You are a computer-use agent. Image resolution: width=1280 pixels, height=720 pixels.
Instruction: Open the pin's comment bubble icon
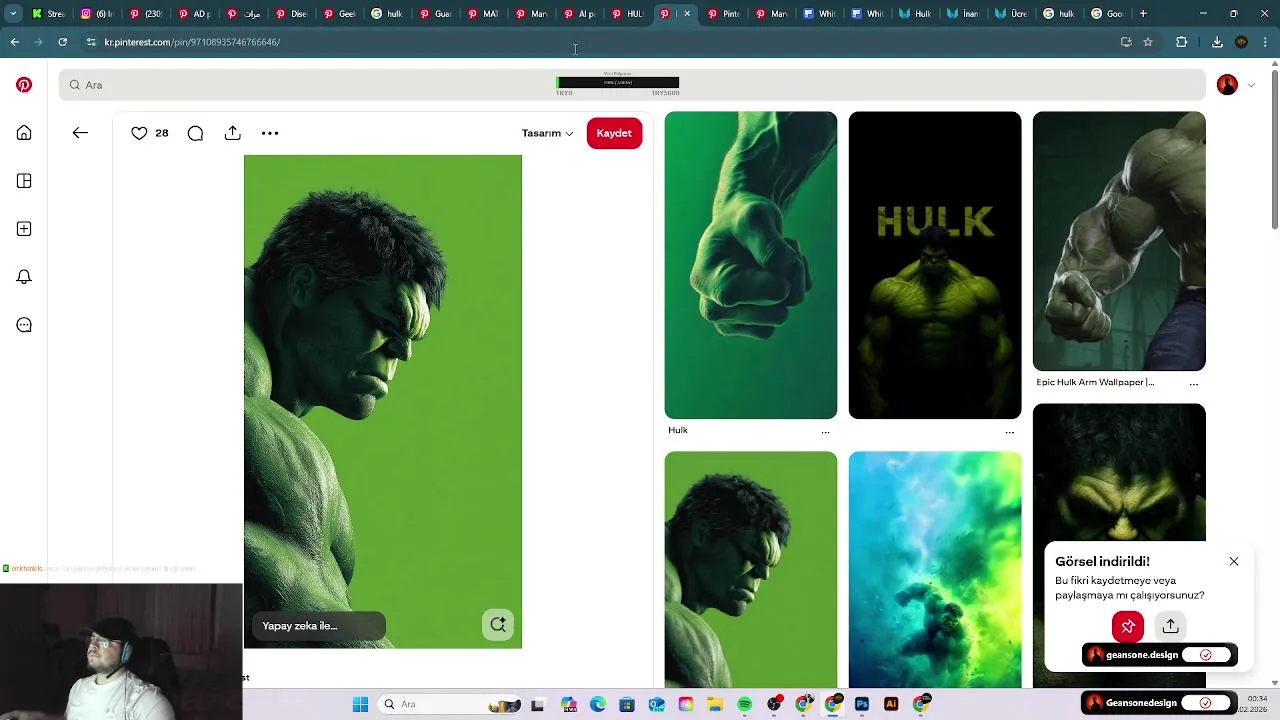195,133
